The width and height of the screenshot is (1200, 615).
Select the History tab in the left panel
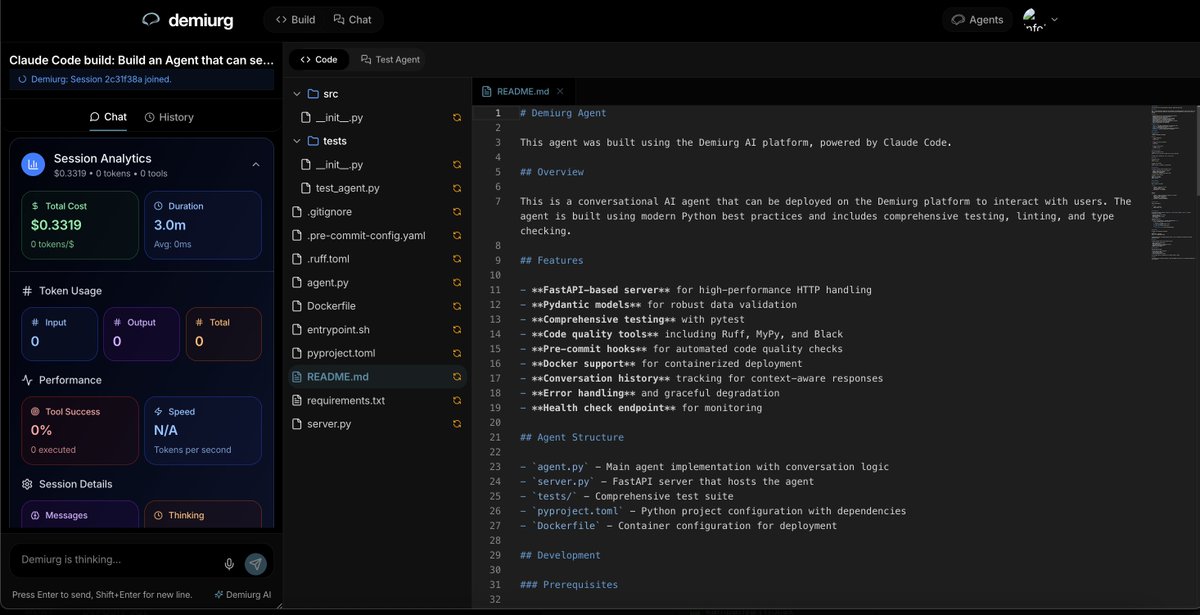tap(169, 117)
